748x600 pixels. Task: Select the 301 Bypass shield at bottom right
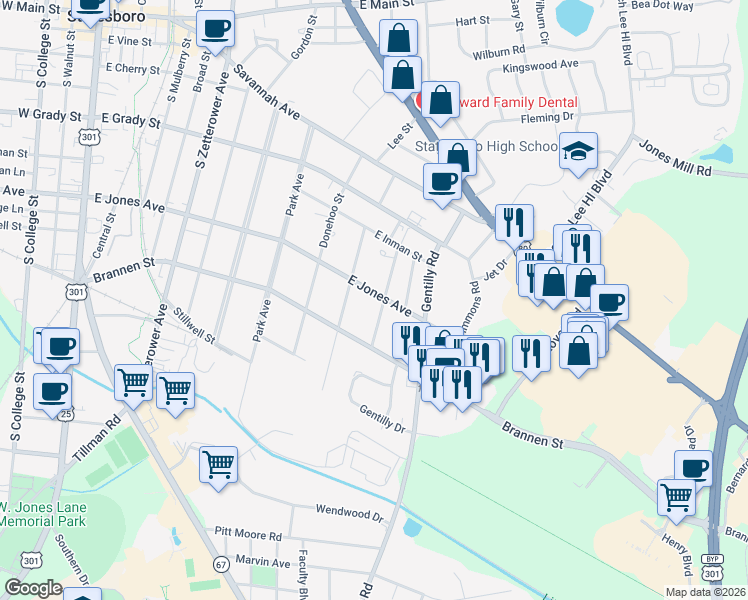712,568
